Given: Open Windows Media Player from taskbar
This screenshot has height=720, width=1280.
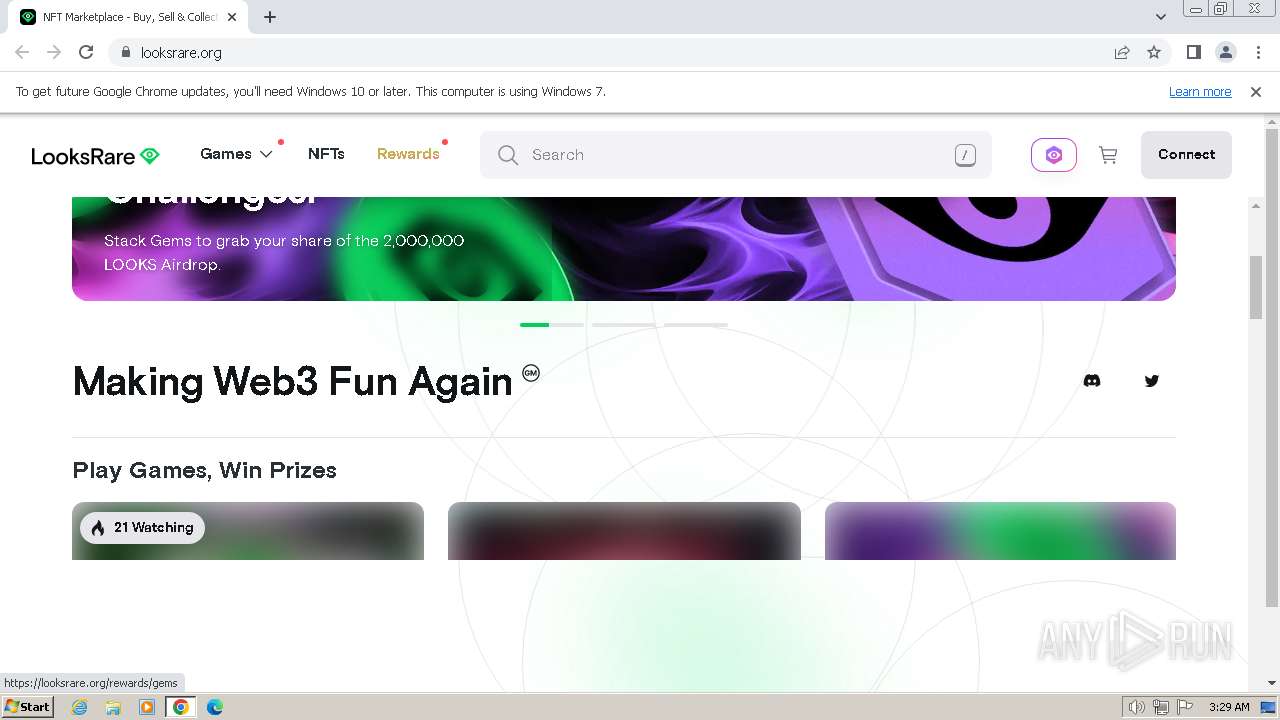Looking at the screenshot, I should point(147,707).
